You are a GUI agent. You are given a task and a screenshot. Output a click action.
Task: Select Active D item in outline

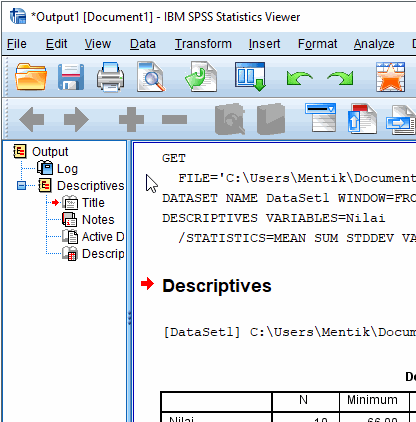point(103,237)
